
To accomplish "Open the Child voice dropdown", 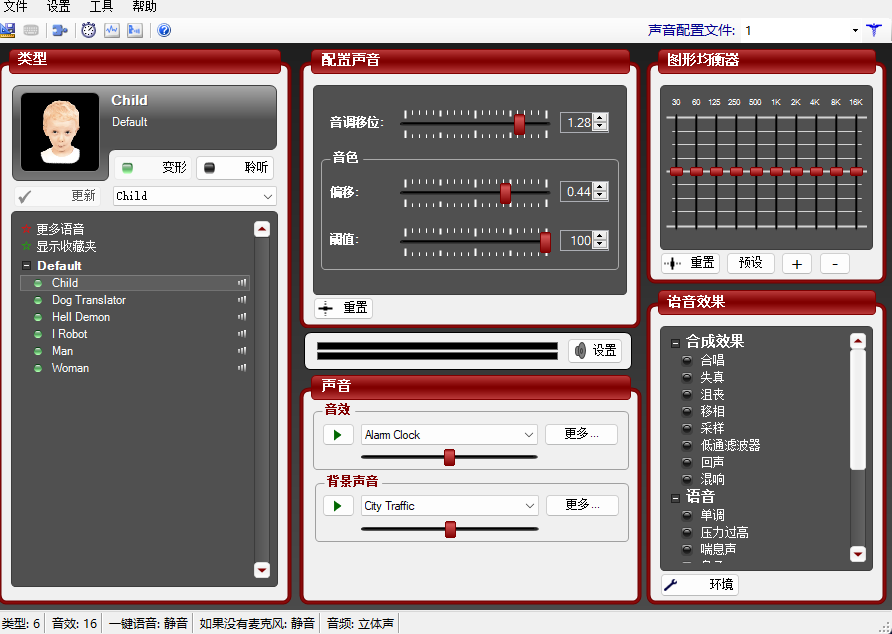I will pos(193,194).
